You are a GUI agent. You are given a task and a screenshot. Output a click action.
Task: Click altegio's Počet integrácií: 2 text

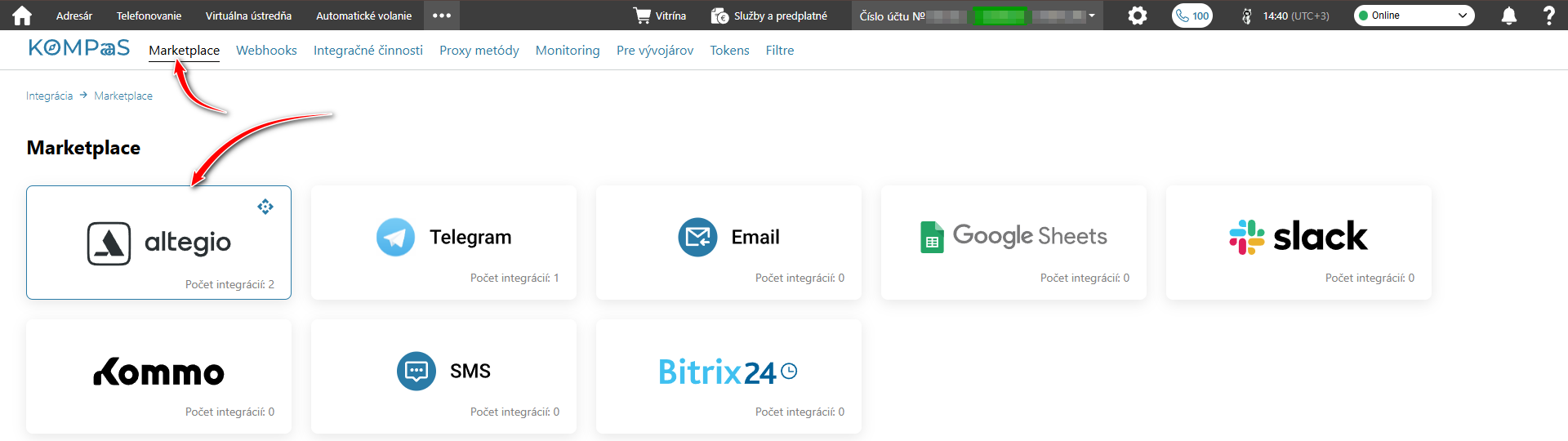tap(229, 284)
